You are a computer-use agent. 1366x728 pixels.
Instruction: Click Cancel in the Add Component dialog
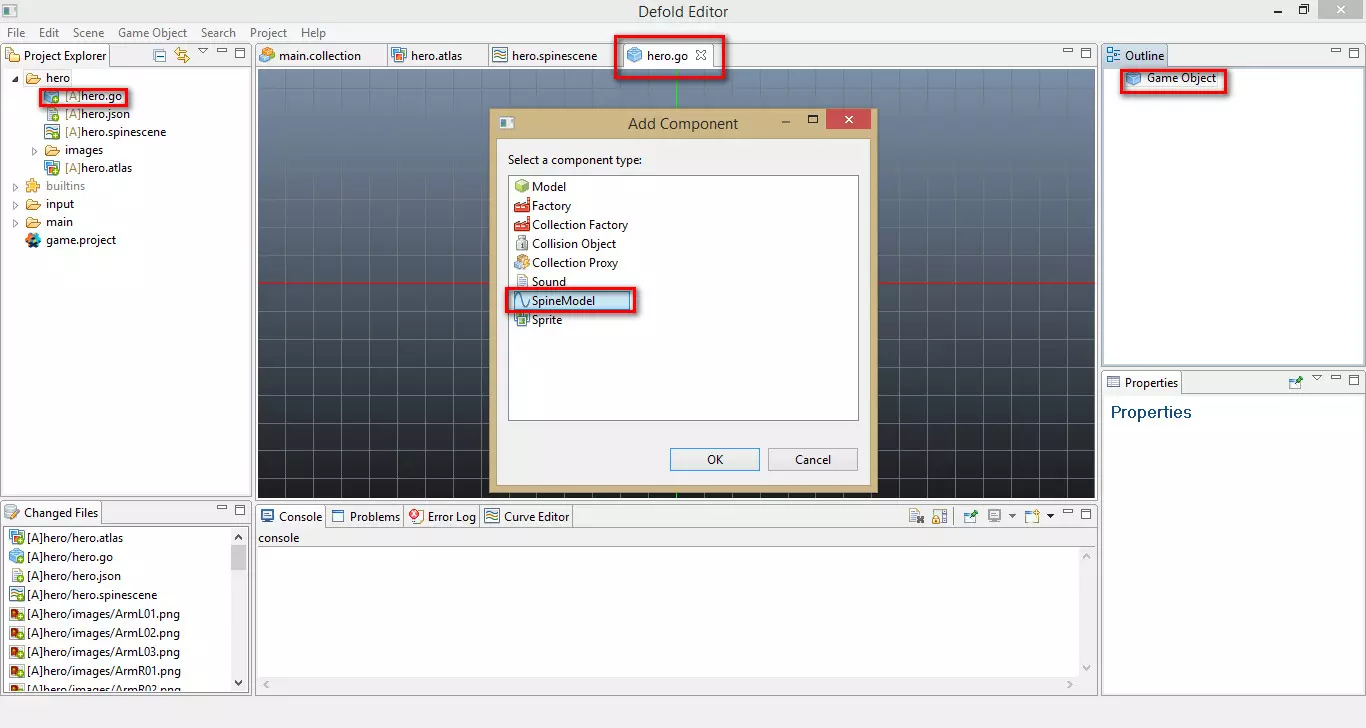tap(812, 460)
